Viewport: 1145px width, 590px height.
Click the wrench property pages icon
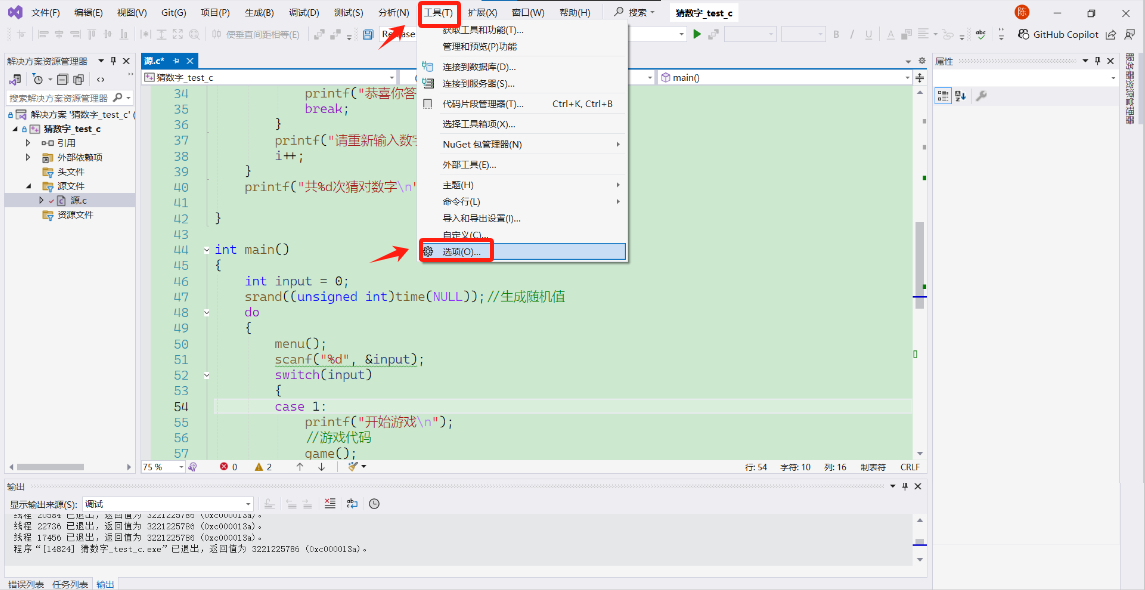click(981, 96)
